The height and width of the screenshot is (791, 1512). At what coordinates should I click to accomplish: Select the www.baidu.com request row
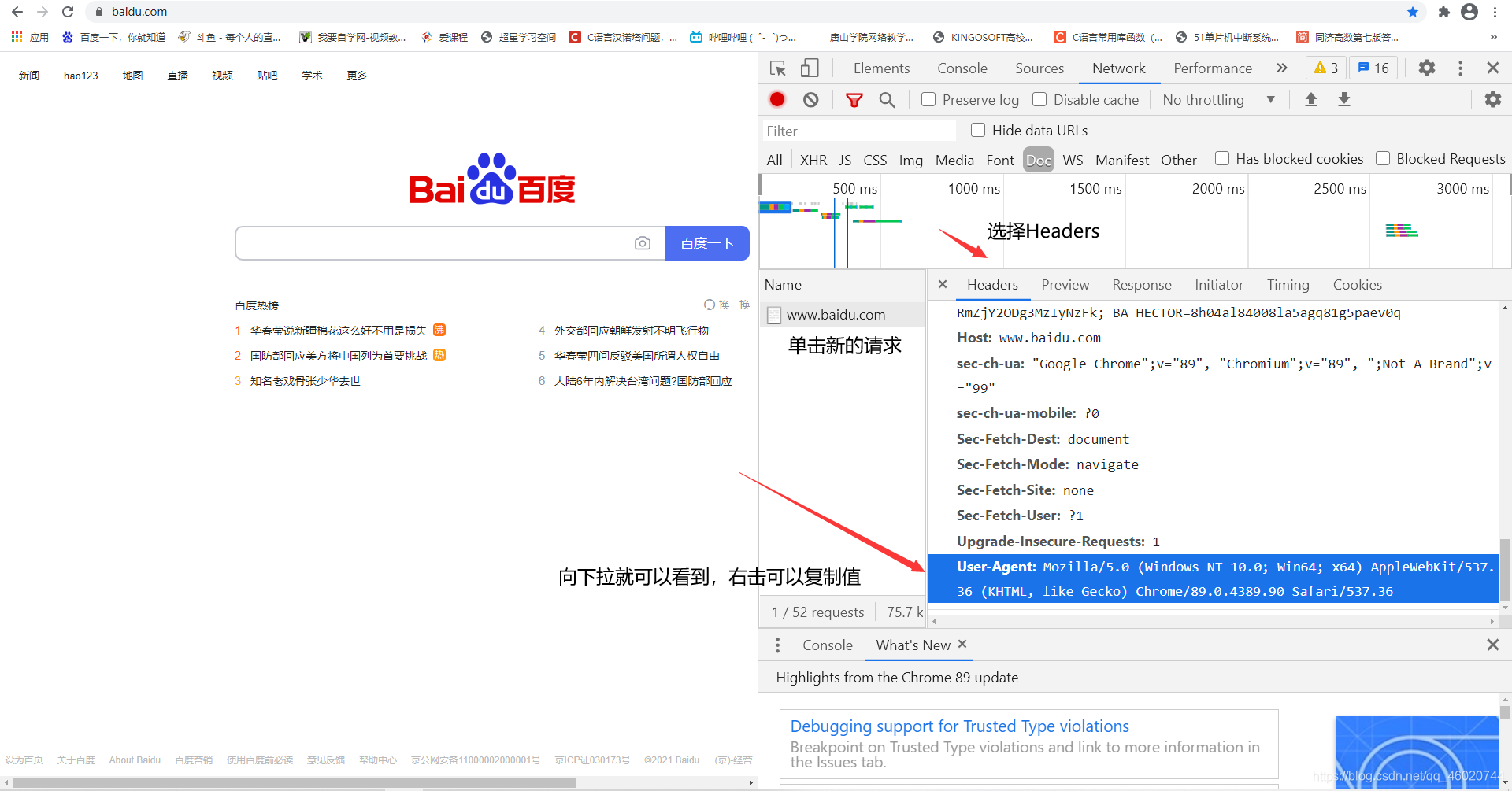tap(842, 315)
